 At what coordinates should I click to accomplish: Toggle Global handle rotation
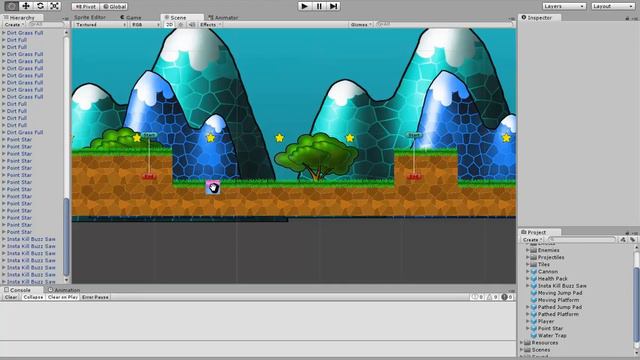point(114,7)
